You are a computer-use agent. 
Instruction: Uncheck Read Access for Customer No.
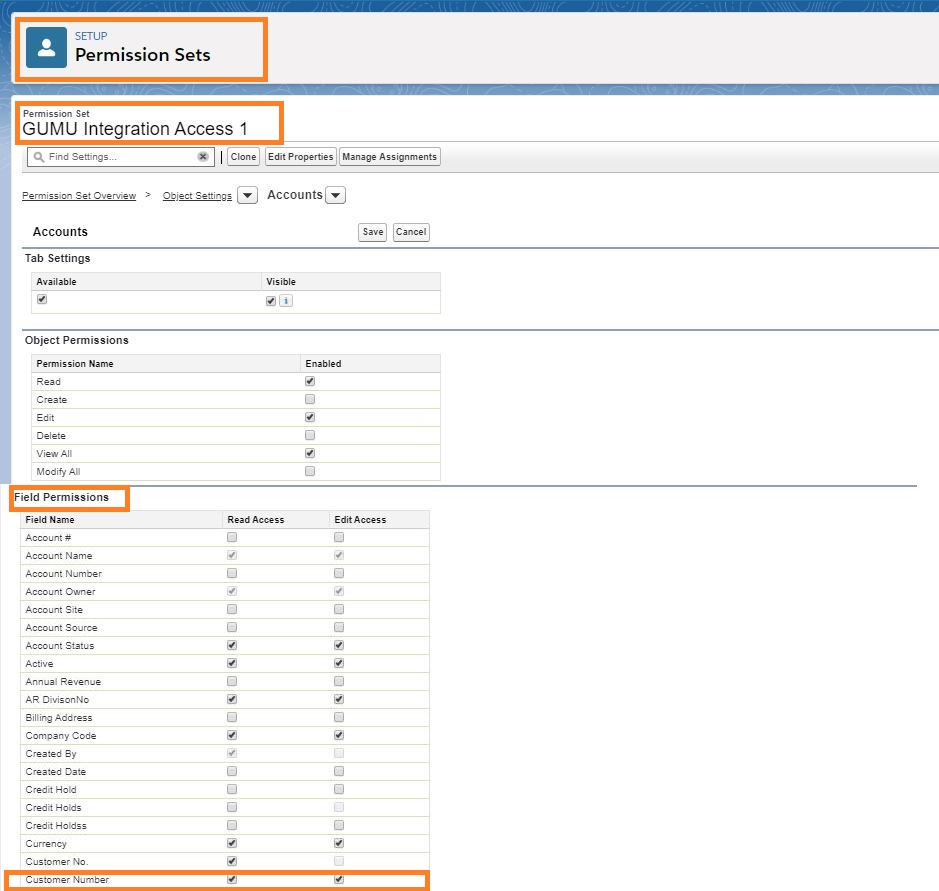coord(232,860)
